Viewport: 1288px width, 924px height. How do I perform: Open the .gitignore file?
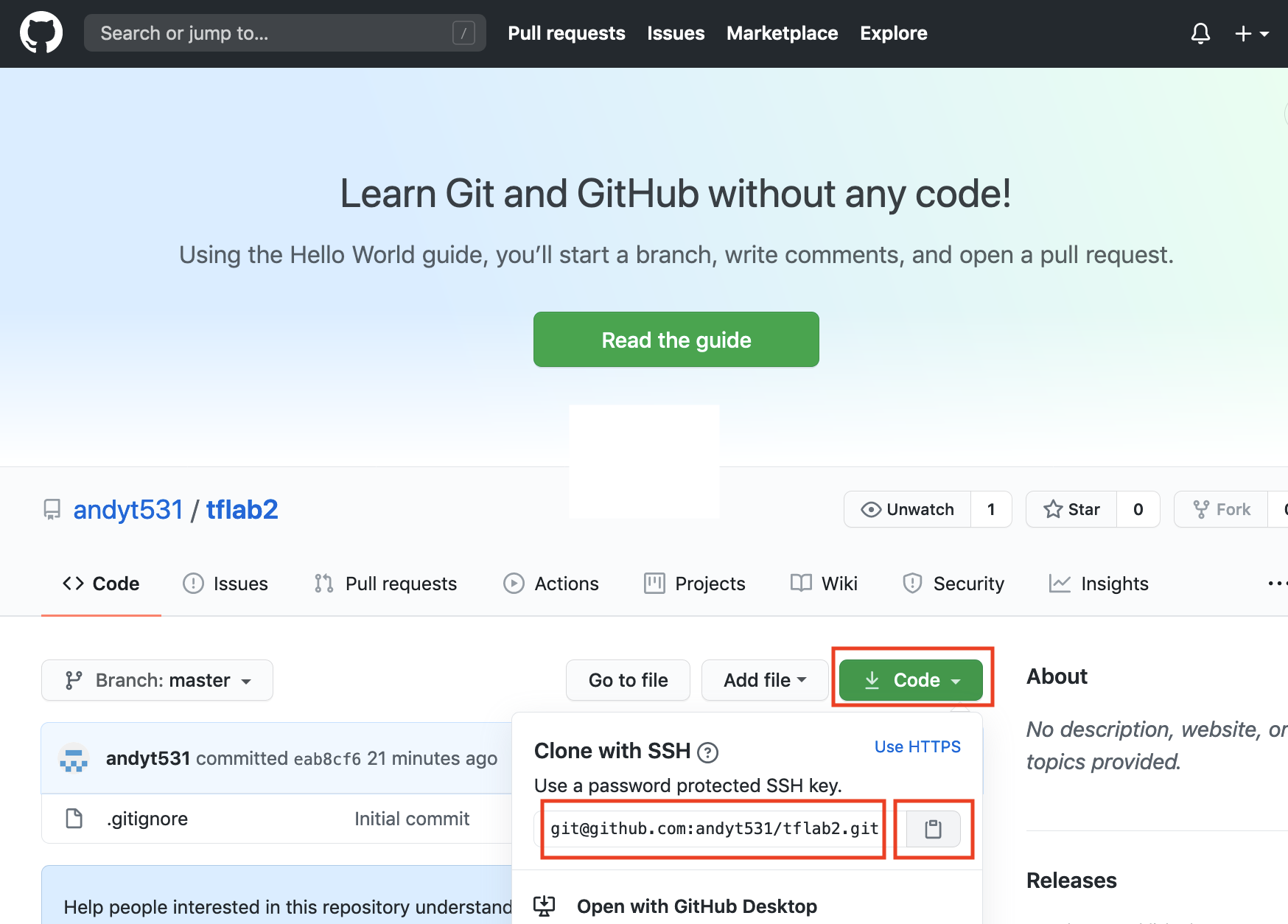pos(147,819)
